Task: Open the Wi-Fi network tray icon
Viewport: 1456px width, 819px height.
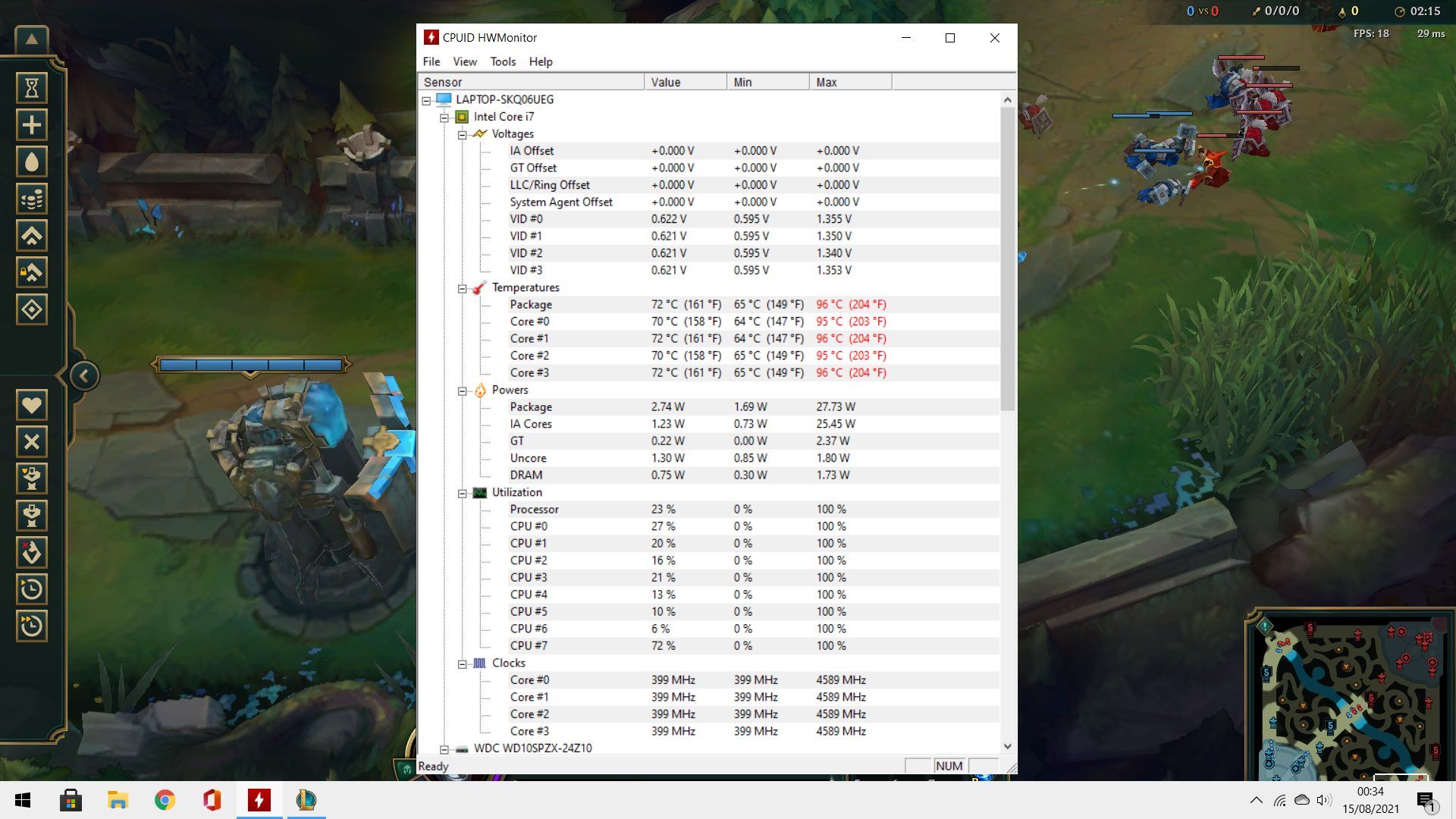Action: click(x=1280, y=800)
